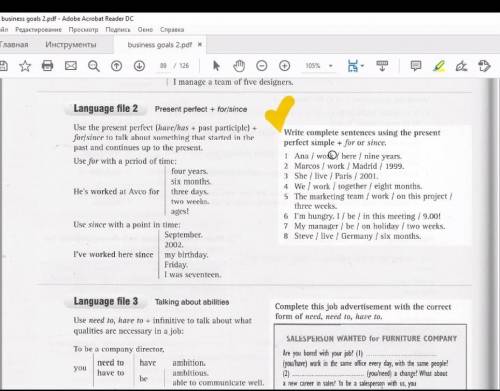Select the highlight text marker tool

439,66
